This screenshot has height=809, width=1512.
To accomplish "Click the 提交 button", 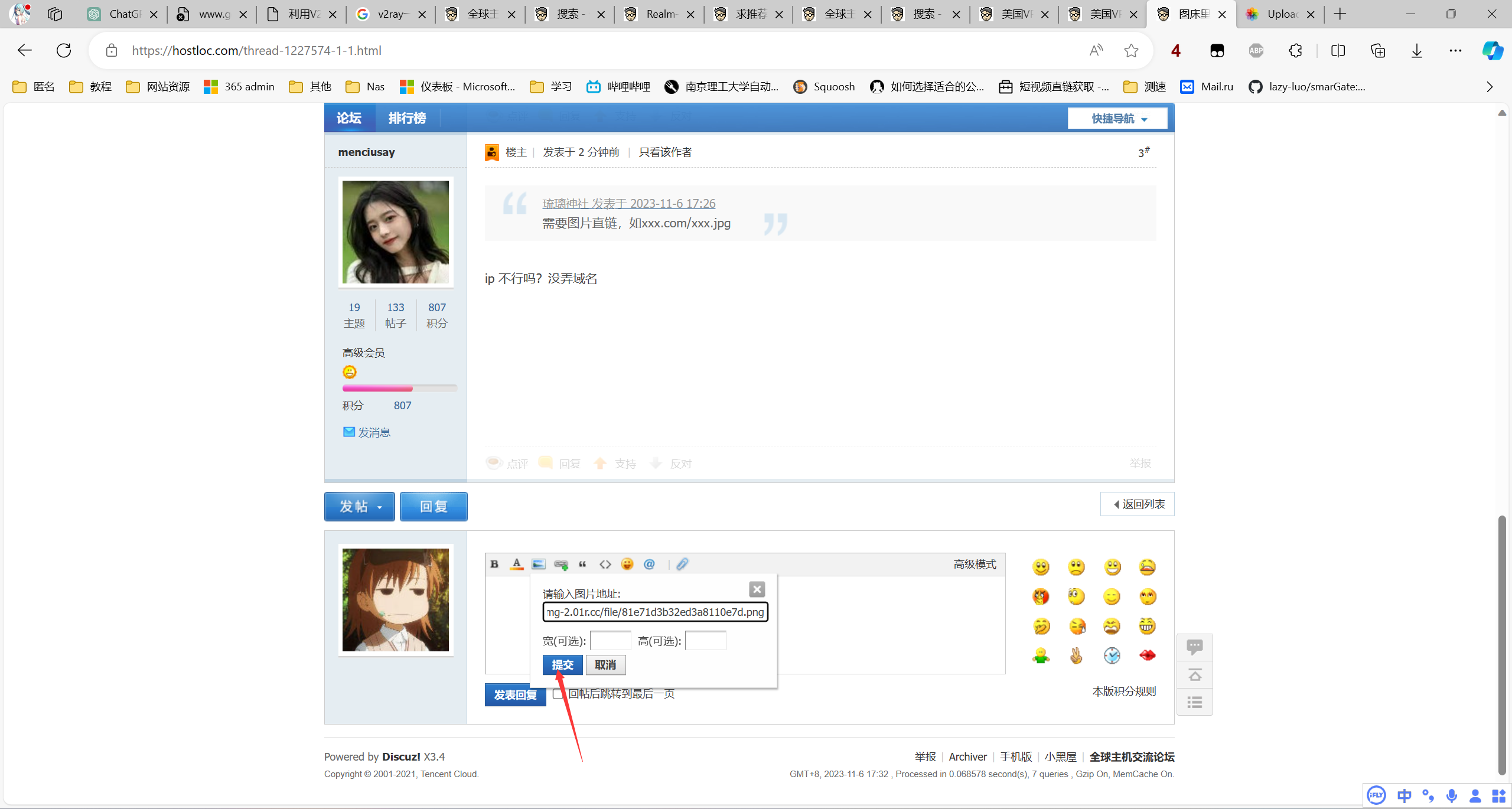I will click(x=562, y=665).
